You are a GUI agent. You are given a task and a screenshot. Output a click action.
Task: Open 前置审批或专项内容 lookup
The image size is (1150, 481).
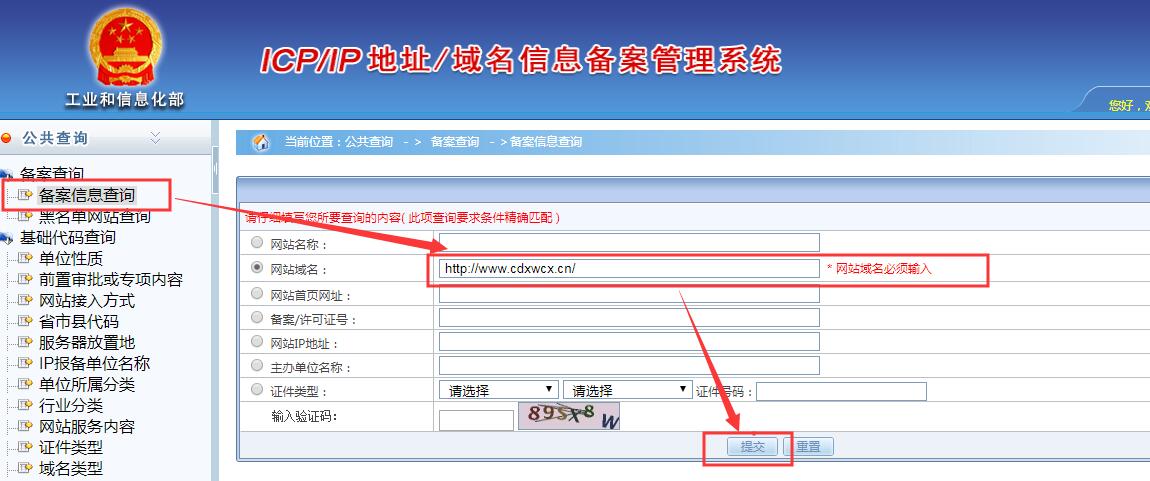coord(111,279)
